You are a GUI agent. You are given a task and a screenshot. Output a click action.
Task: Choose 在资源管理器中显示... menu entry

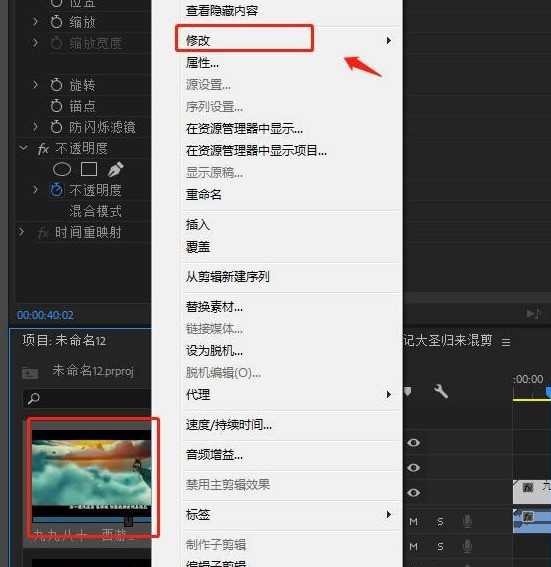(244, 129)
